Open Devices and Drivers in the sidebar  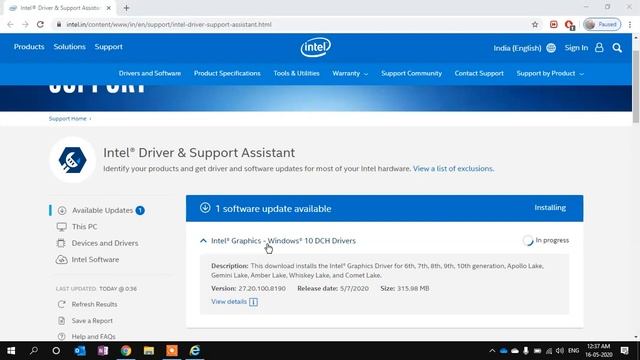point(105,243)
